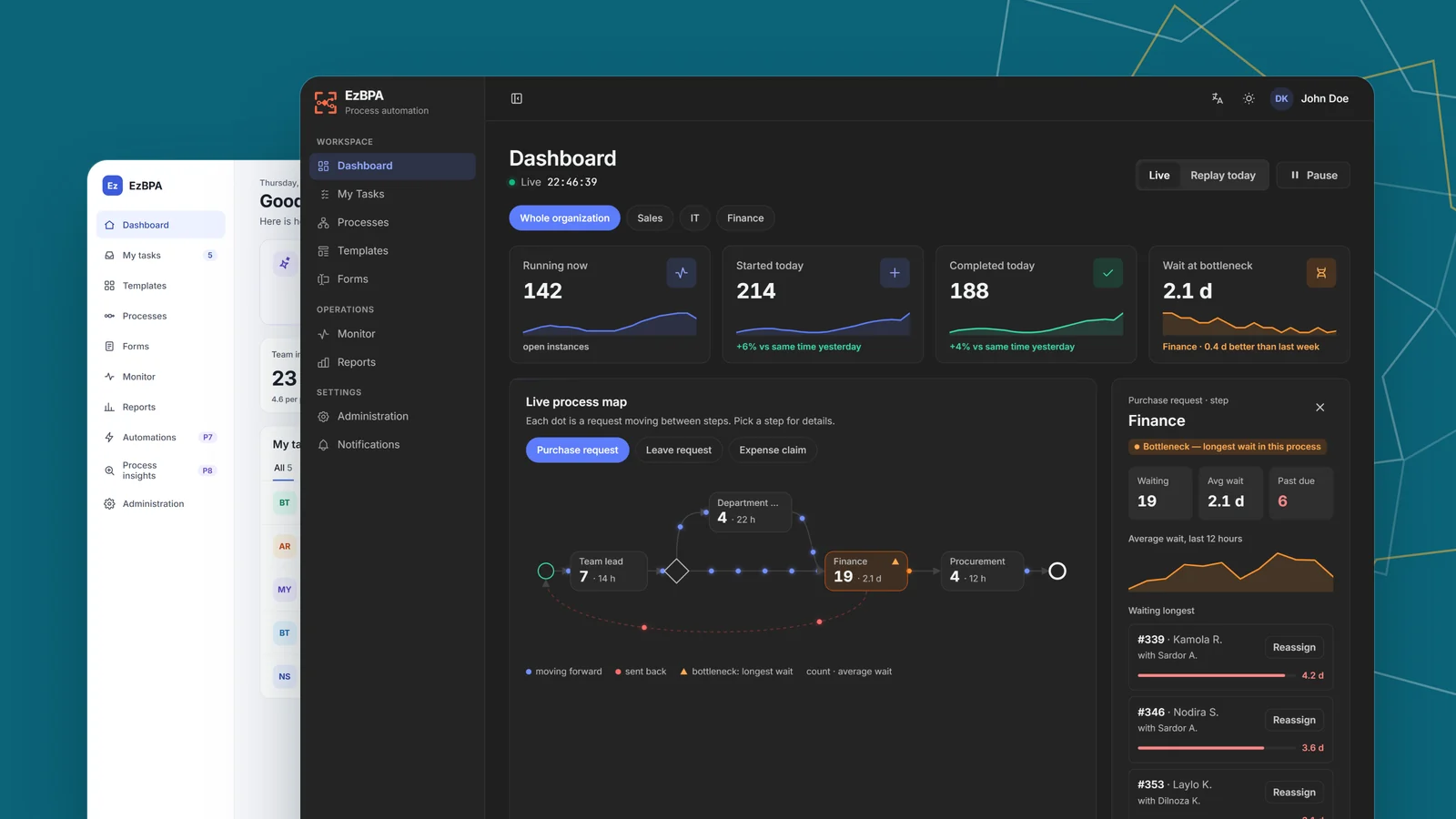Toggle light theme with sun icon
The height and width of the screenshot is (819, 1456).
[x=1249, y=98]
